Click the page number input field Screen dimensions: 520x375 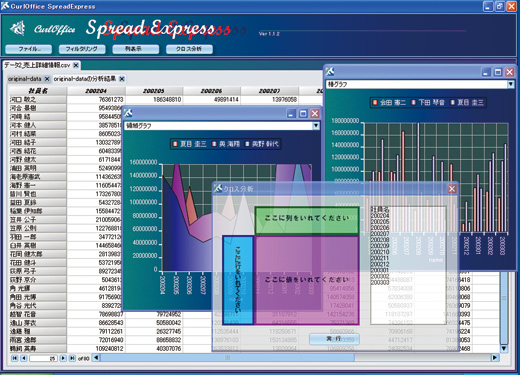click(x=43, y=358)
